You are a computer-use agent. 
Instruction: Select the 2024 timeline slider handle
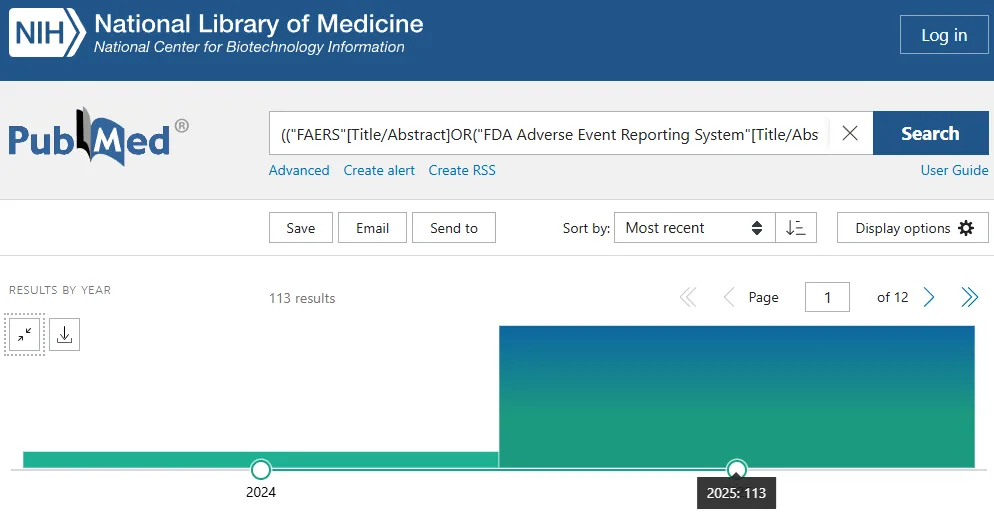(x=261, y=470)
